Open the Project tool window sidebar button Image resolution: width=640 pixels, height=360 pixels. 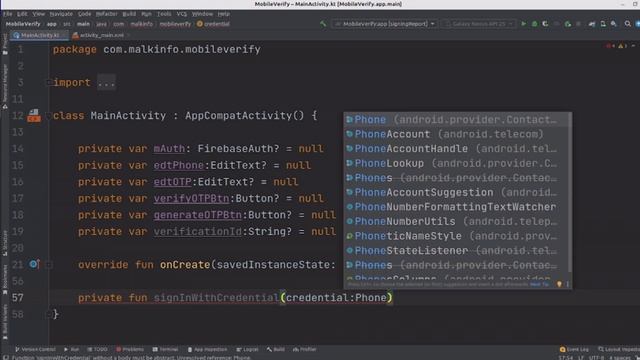tap(5, 45)
